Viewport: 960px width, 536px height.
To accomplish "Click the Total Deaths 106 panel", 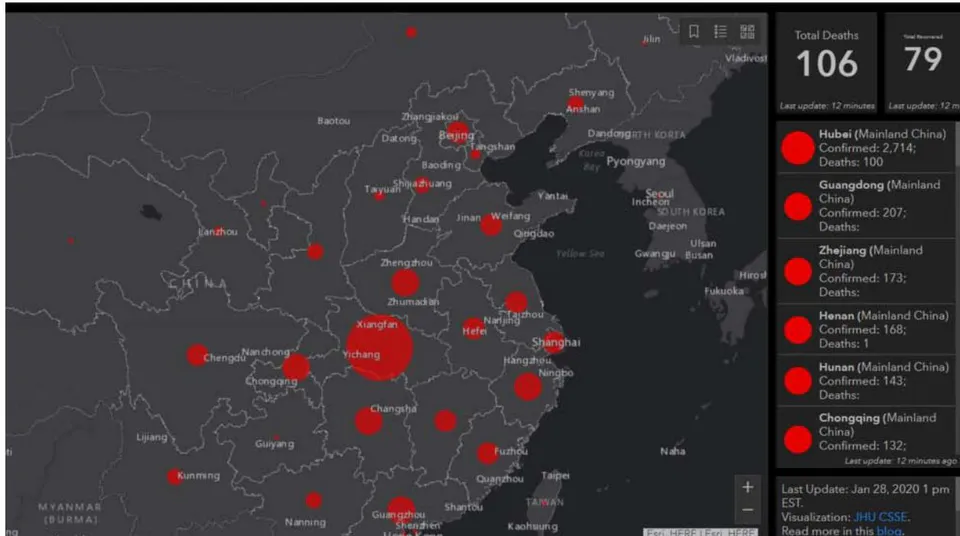I will [x=827, y=63].
